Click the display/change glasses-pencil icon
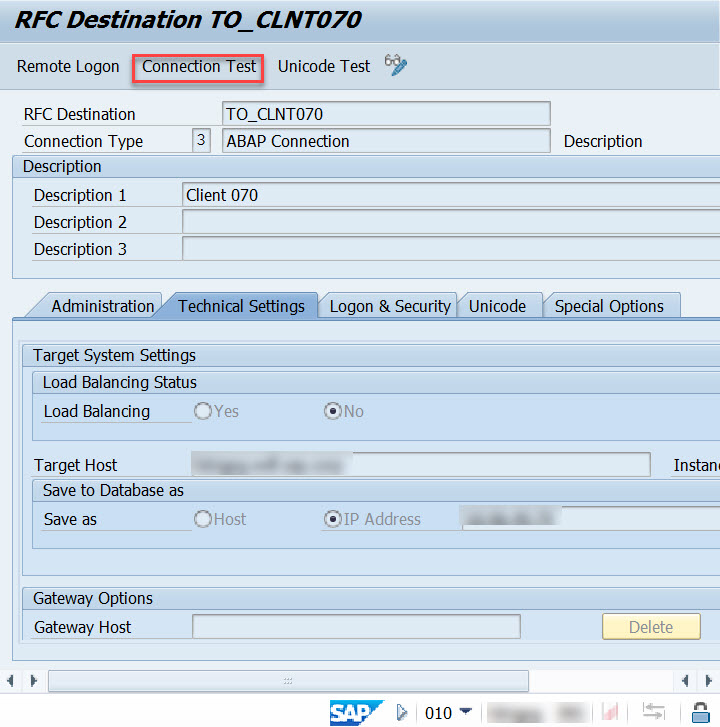Screen dimensions: 720x727 [x=395, y=65]
